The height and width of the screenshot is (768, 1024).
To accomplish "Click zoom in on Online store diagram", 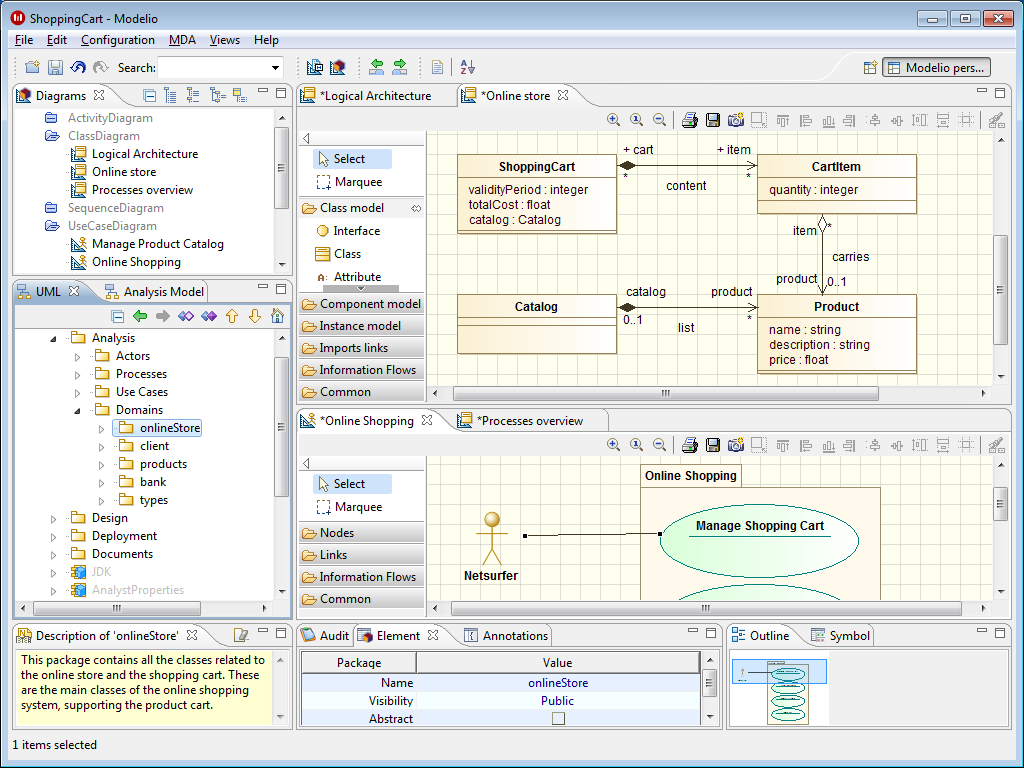I will point(613,120).
